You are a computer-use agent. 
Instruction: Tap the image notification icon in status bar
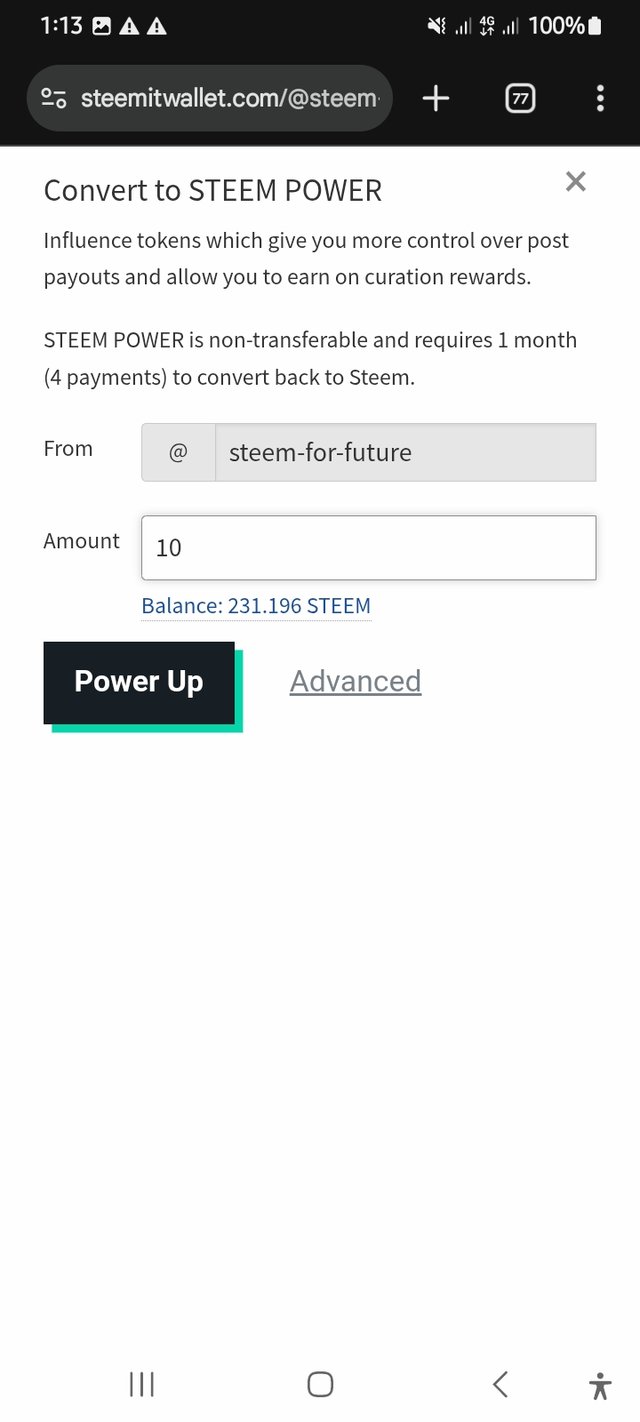pos(101,27)
